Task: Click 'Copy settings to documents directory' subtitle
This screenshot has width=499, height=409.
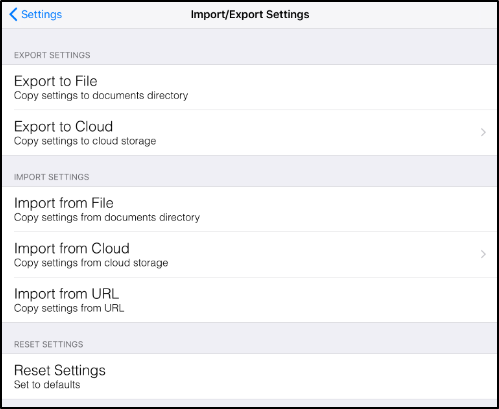Action: click(101, 96)
